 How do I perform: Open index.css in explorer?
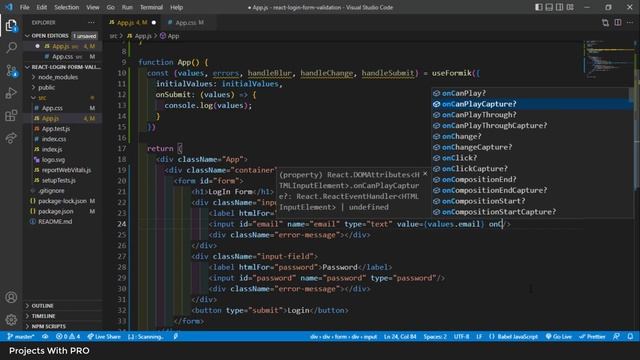tap(54, 139)
